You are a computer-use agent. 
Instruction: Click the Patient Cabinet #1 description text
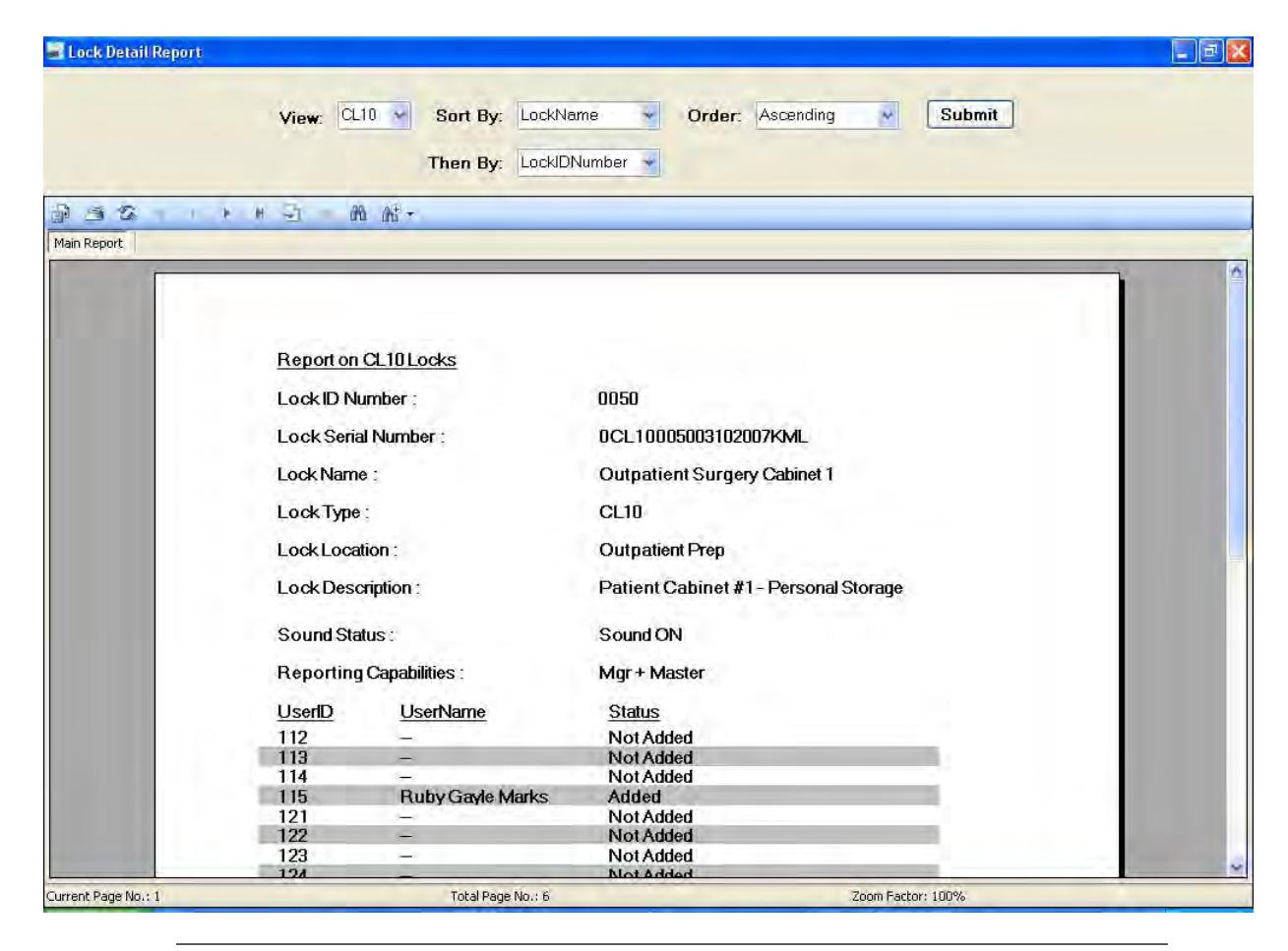(x=751, y=587)
